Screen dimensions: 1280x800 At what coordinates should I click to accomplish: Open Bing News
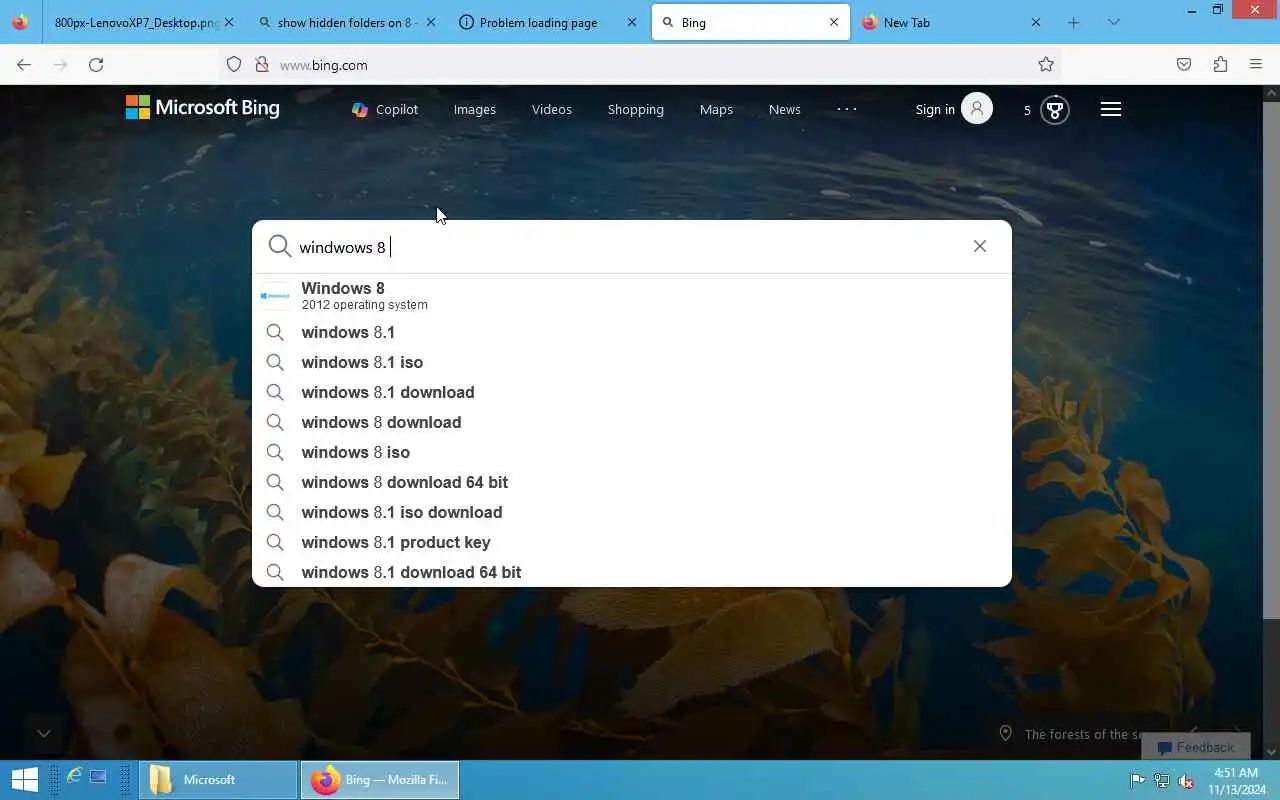coord(785,109)
